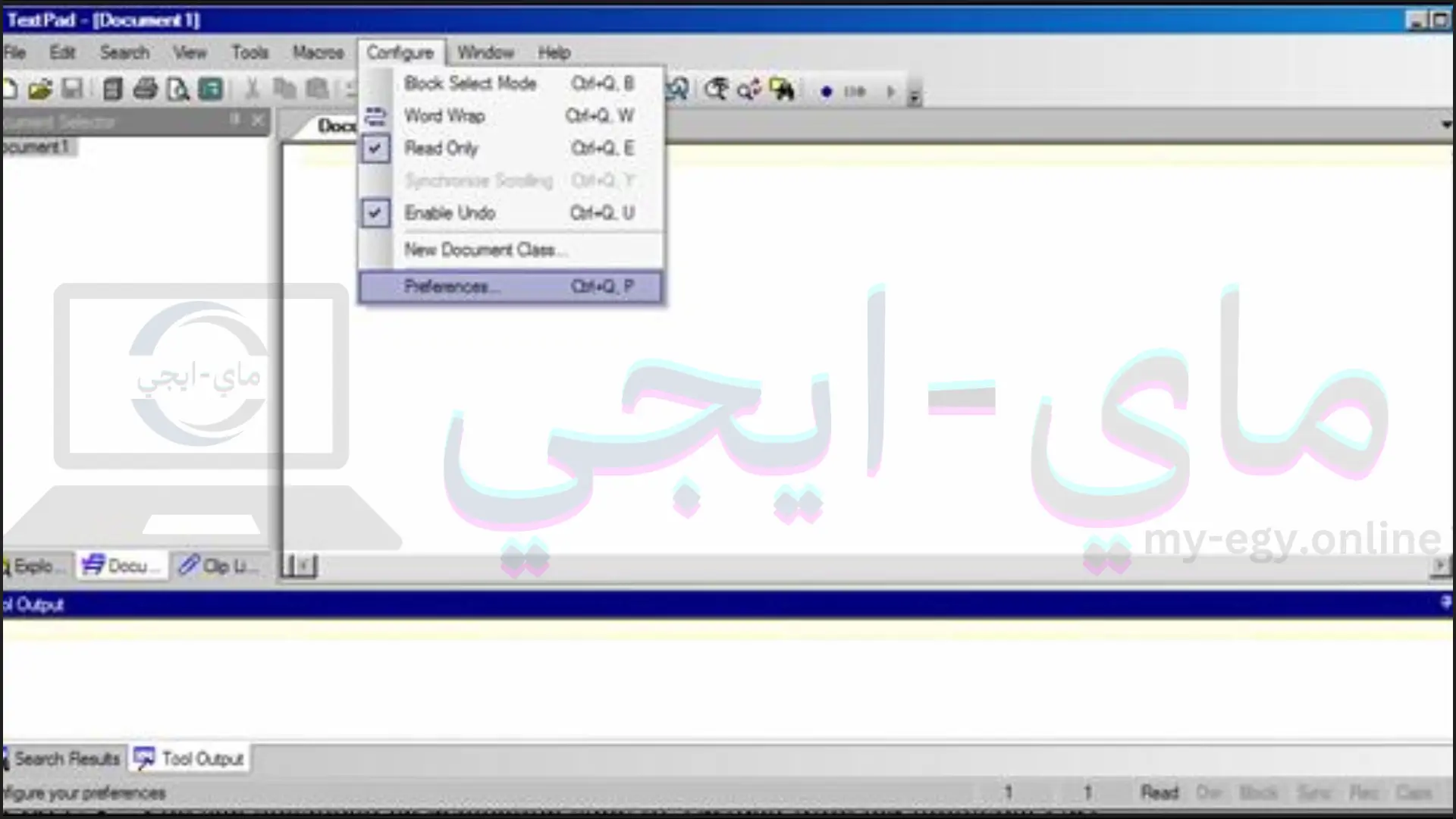The width and height of the screenshot is (1456, 819).
Task: Click the Explorer tab icon
Action: [7, 566]
